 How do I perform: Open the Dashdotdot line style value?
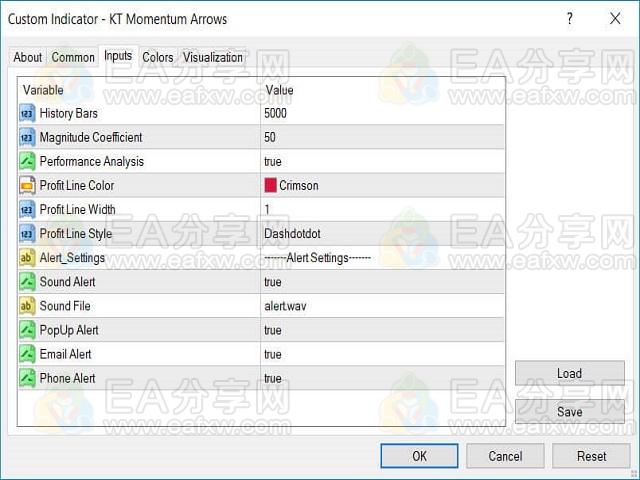point(292,233)
